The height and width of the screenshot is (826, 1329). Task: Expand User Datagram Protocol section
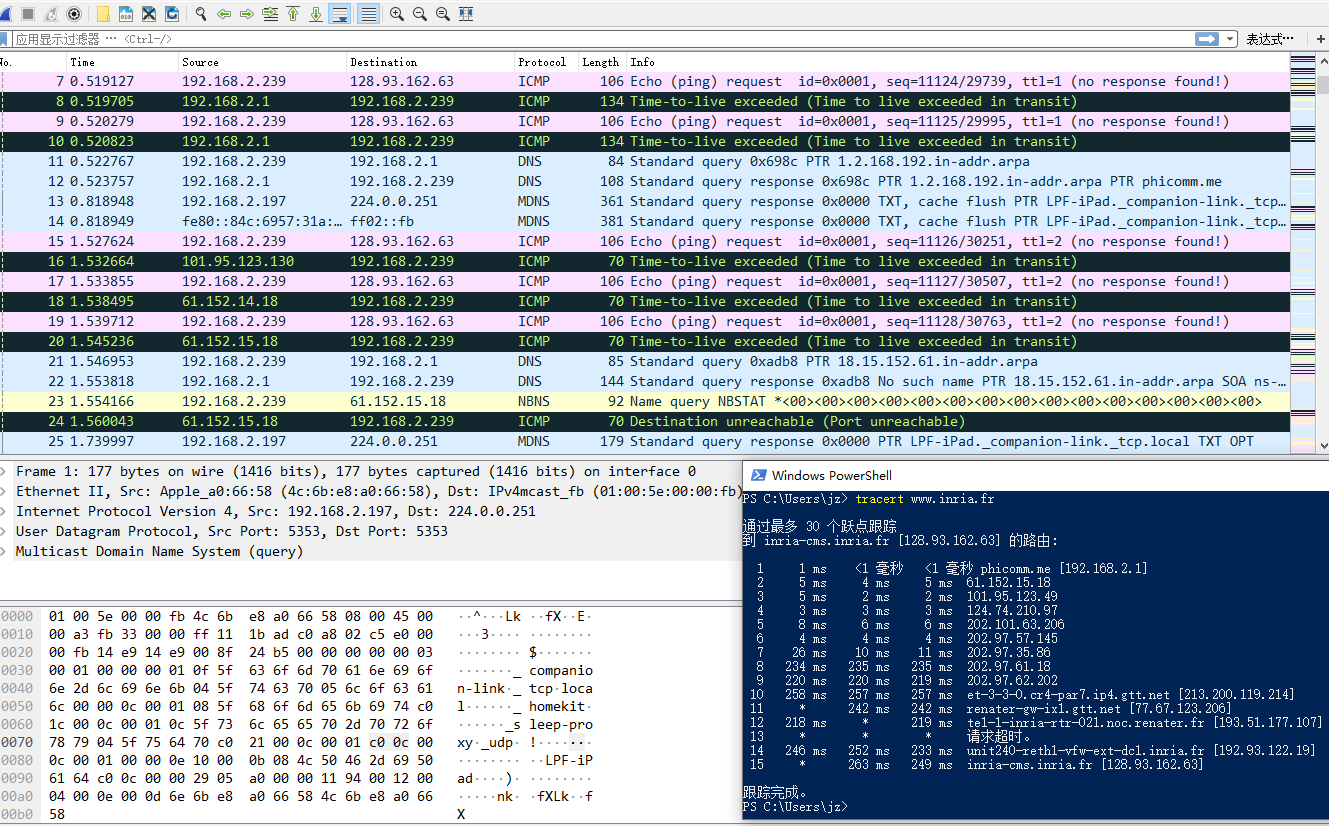tap(4, 531)
